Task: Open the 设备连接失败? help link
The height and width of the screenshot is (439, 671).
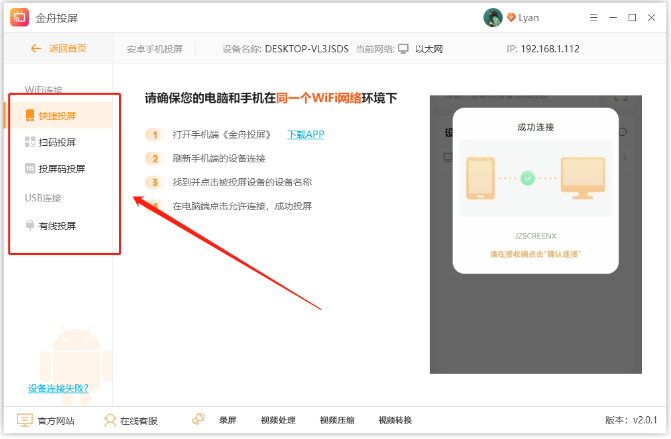Action: pyautogui.click(x=58, y=388)
